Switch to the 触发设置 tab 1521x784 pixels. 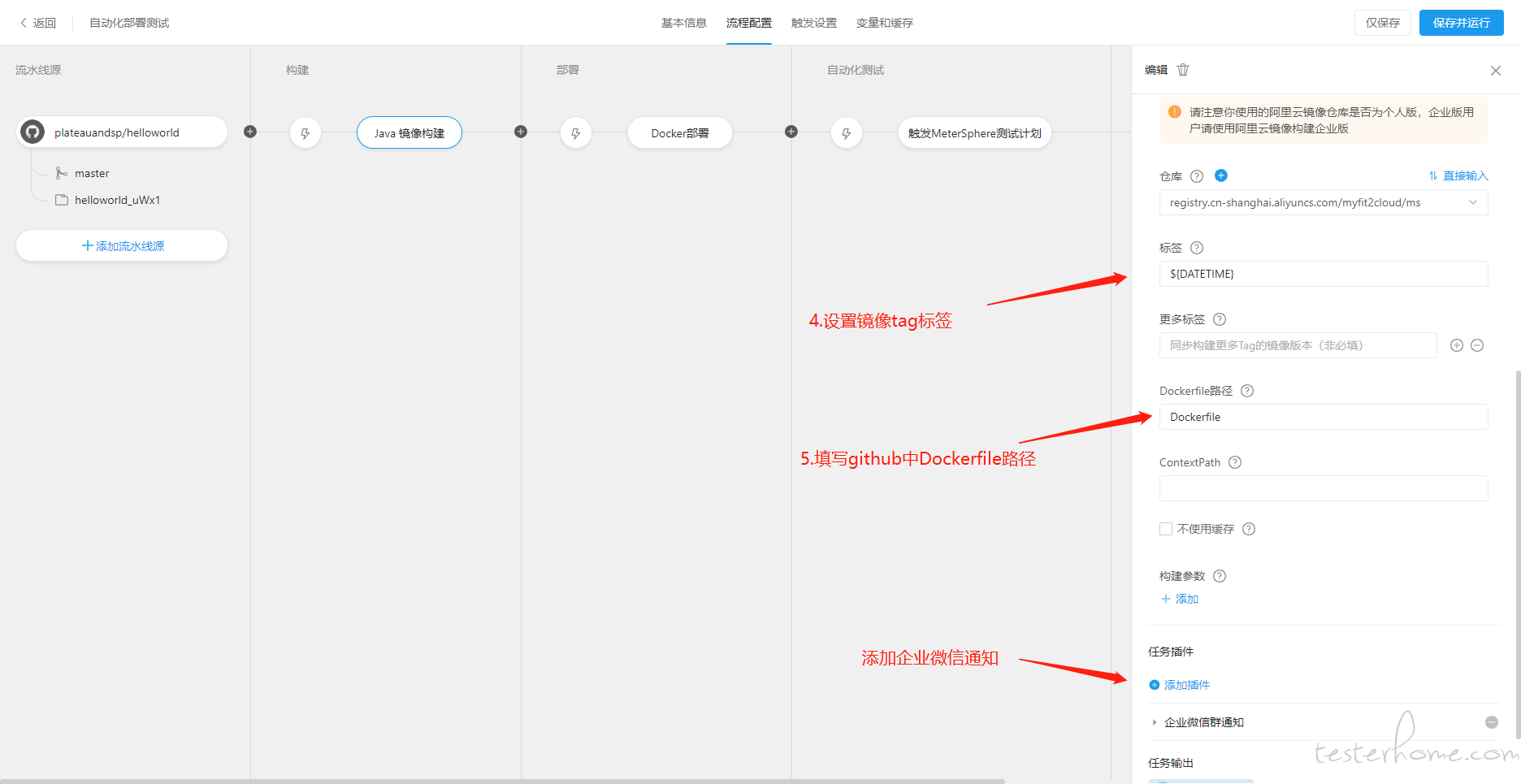click(x=813, y=23)
